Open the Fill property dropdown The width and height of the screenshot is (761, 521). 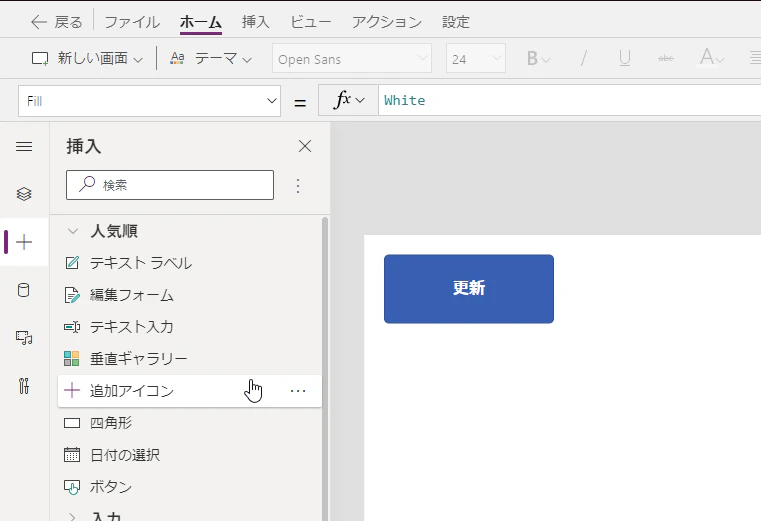[149, 101]
